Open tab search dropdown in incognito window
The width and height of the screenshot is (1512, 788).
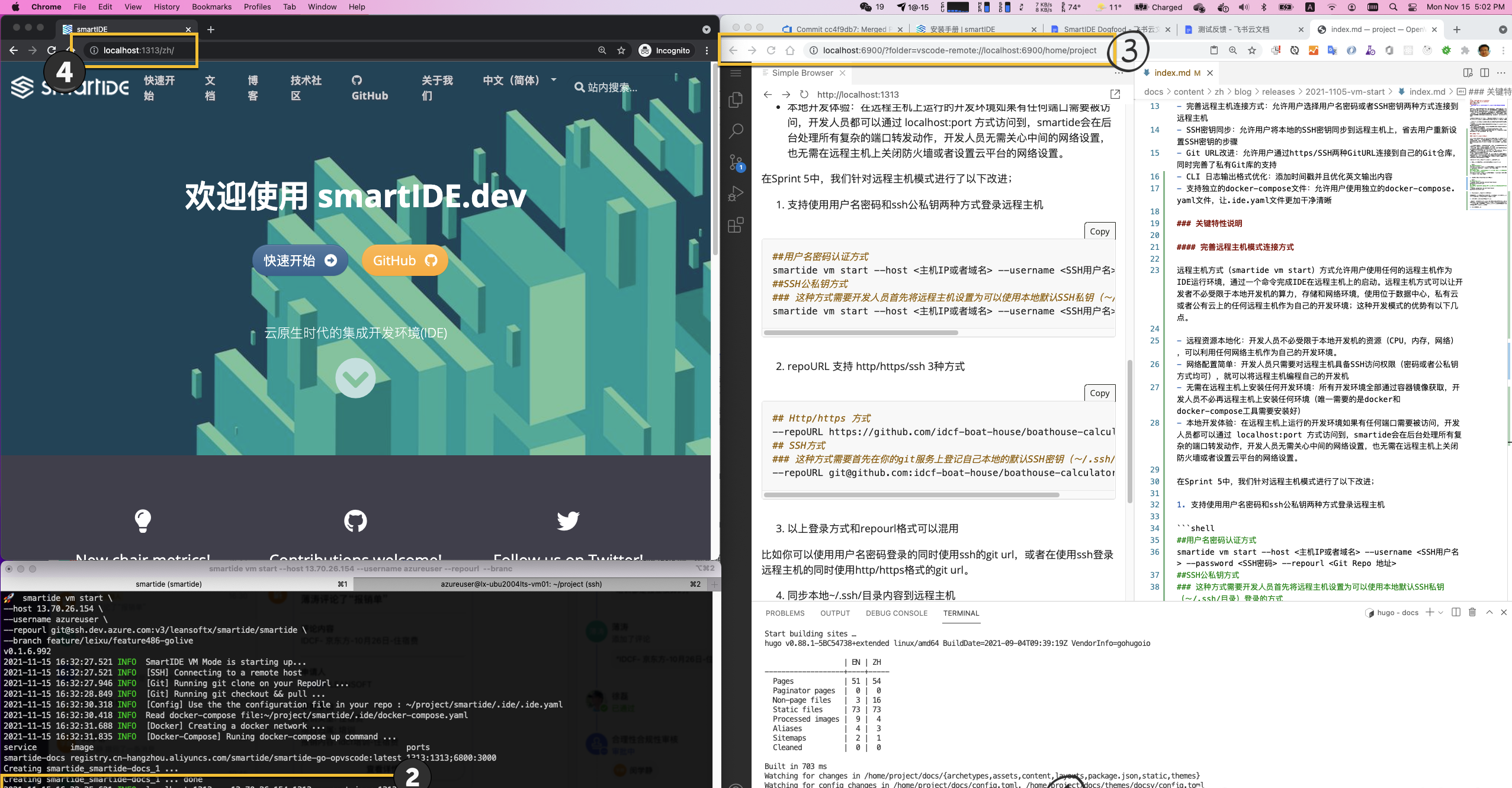(x=706, y=29)
